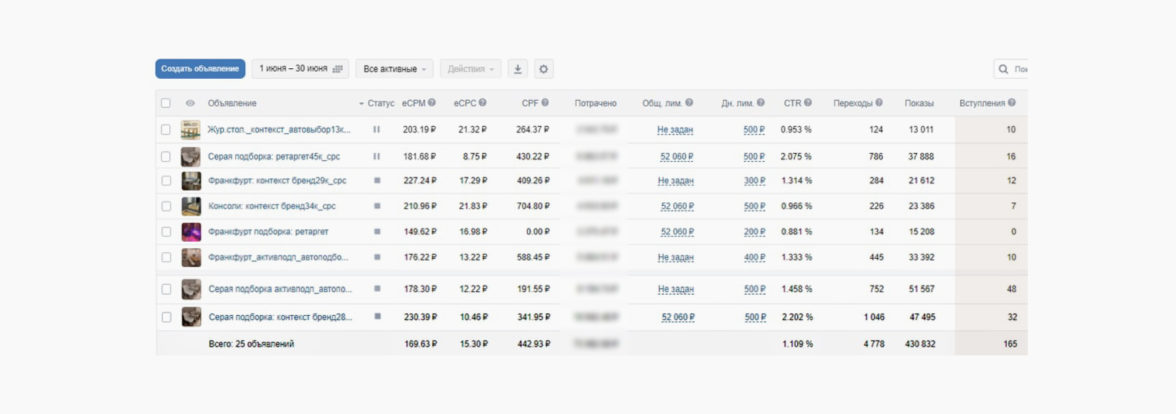
Task: Sort by the Показы column header
Action: click(x=919, y=103)
